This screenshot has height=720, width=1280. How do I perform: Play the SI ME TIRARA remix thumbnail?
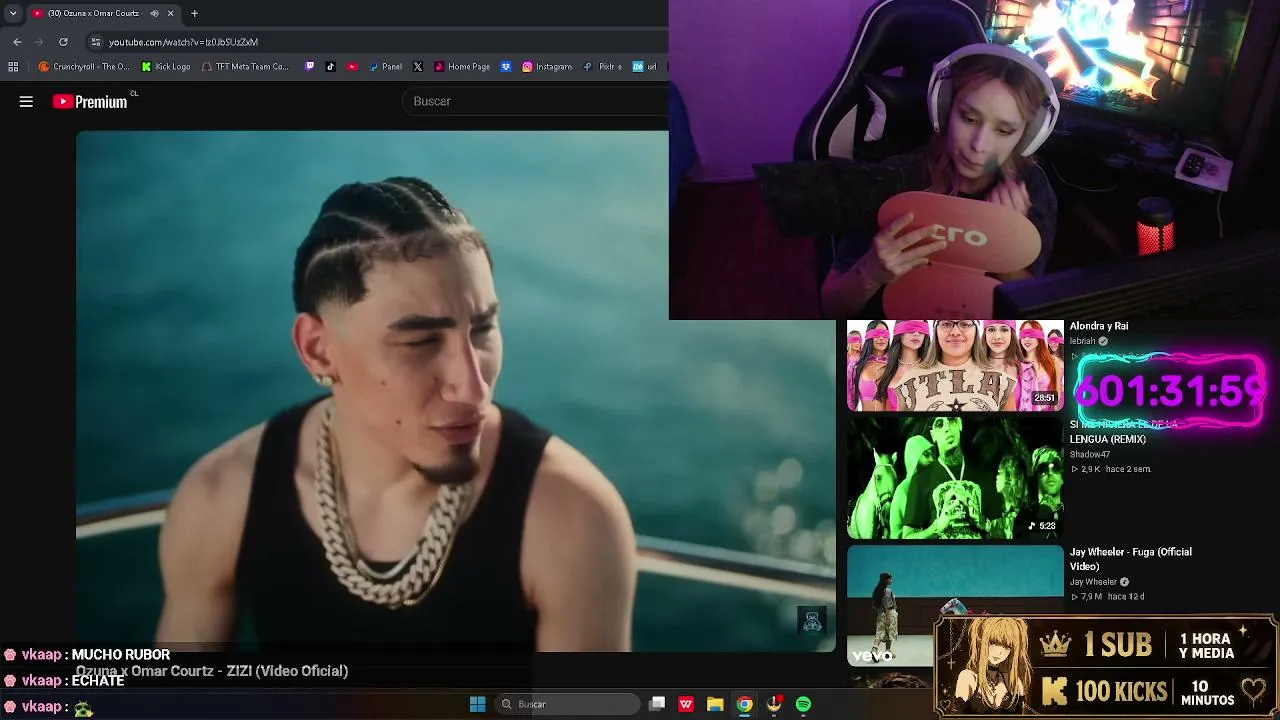pyautogui.click(x=955, y=478)
